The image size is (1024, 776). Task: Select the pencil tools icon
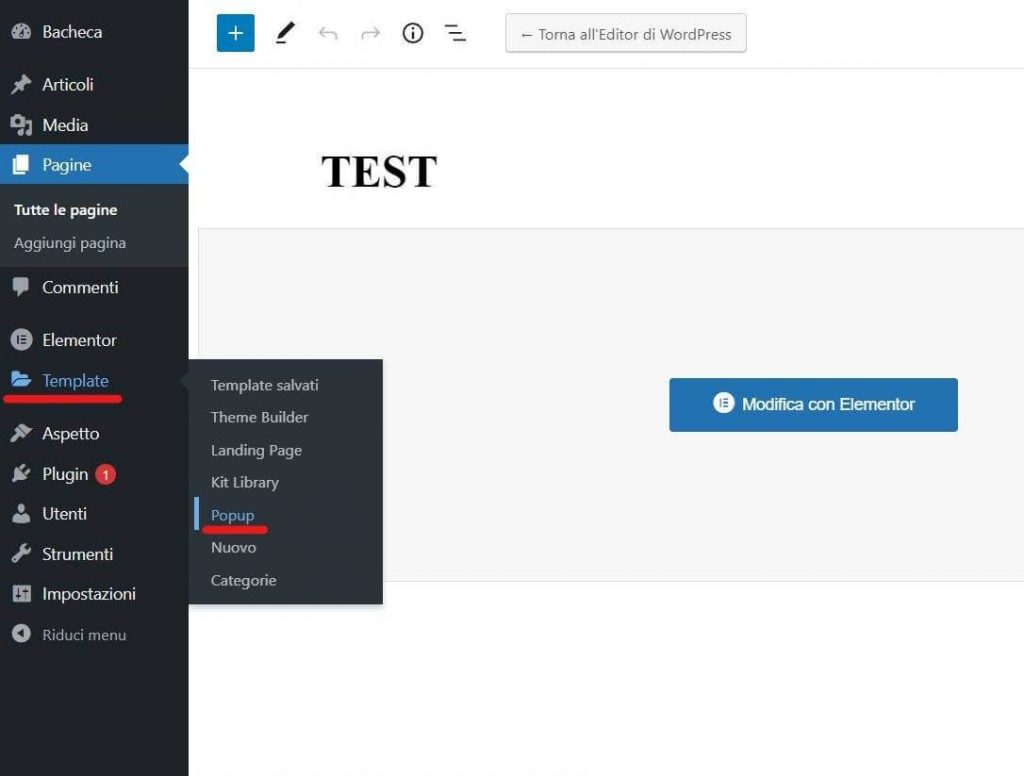click(285, 33)
